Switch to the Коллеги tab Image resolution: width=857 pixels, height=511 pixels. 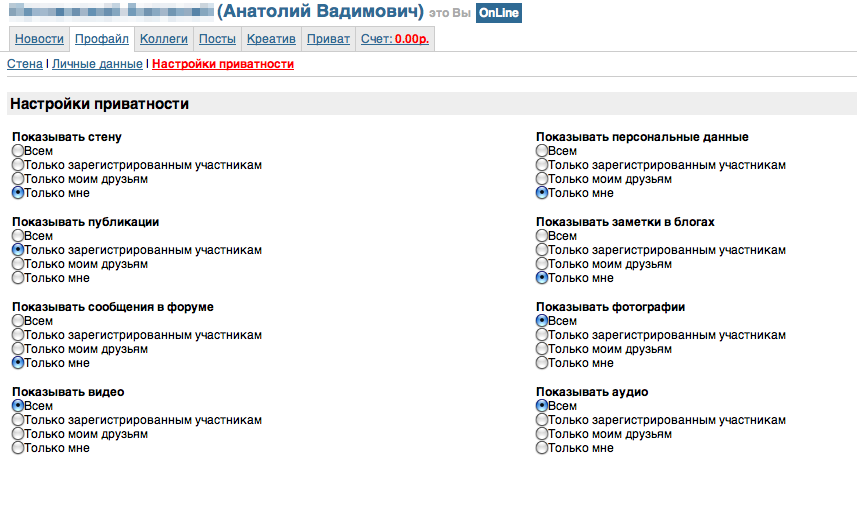pyautogui.click(x=163, y=39)
